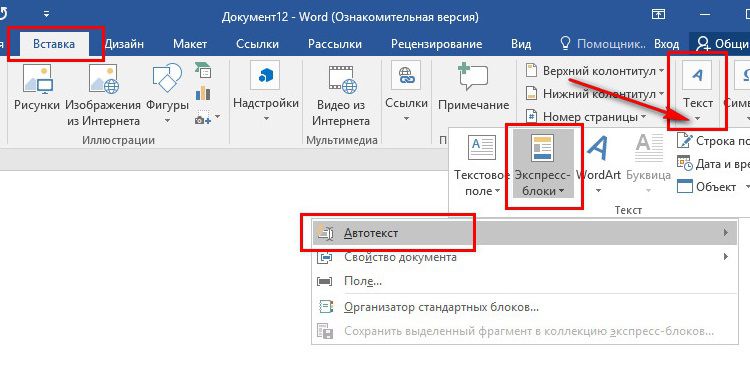Click Сохранить выделенный фрагмент в коллекцию экспресс-блоков

pos(524,331)
